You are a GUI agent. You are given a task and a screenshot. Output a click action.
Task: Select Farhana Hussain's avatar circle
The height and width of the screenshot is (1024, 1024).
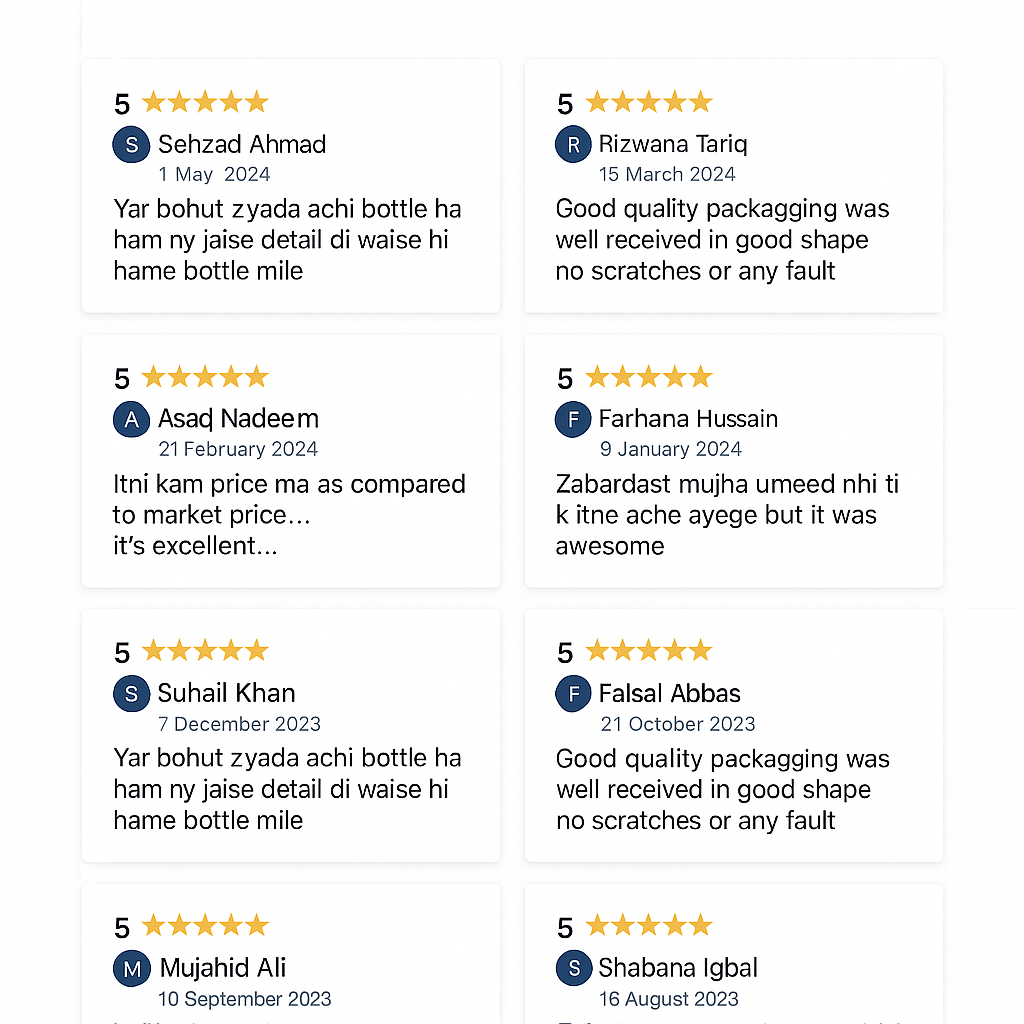[573, 420]
